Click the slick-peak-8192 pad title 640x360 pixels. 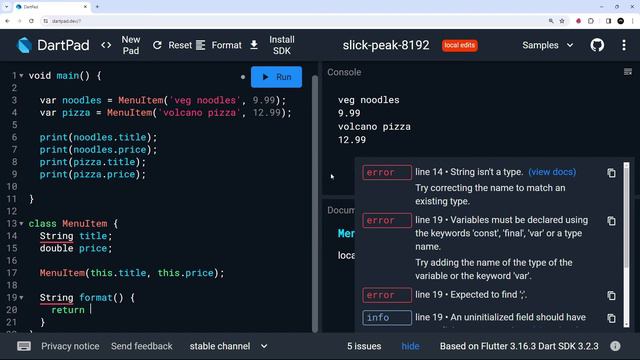point(386,45)
